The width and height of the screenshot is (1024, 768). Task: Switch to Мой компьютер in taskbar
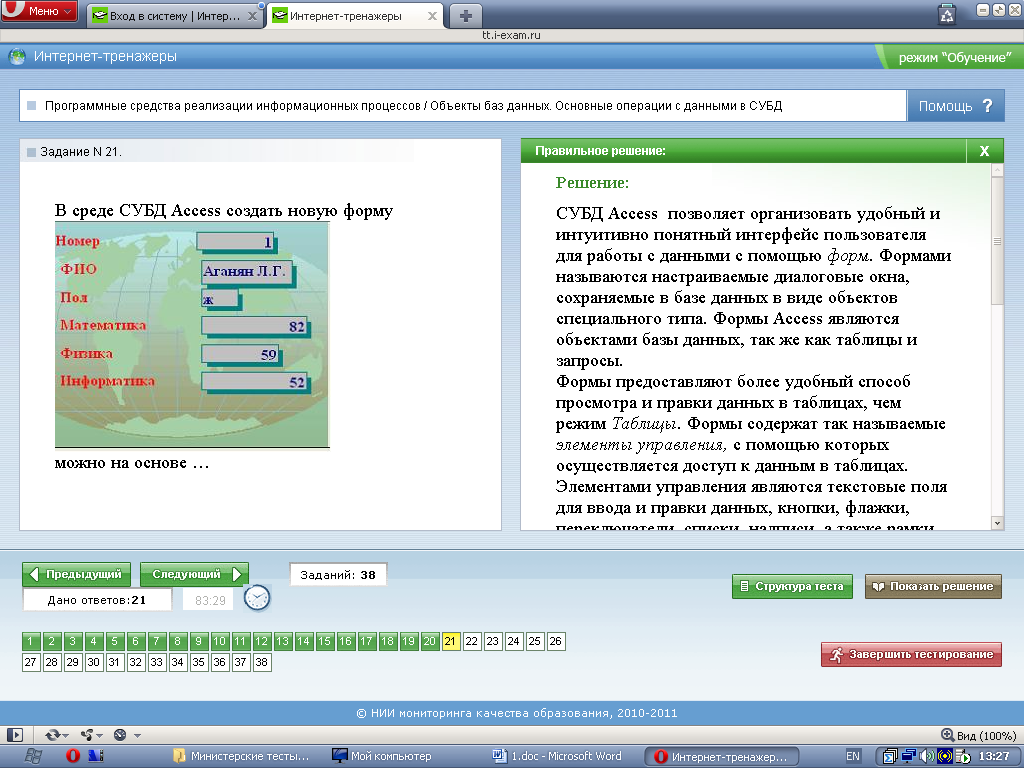(383, 756)
